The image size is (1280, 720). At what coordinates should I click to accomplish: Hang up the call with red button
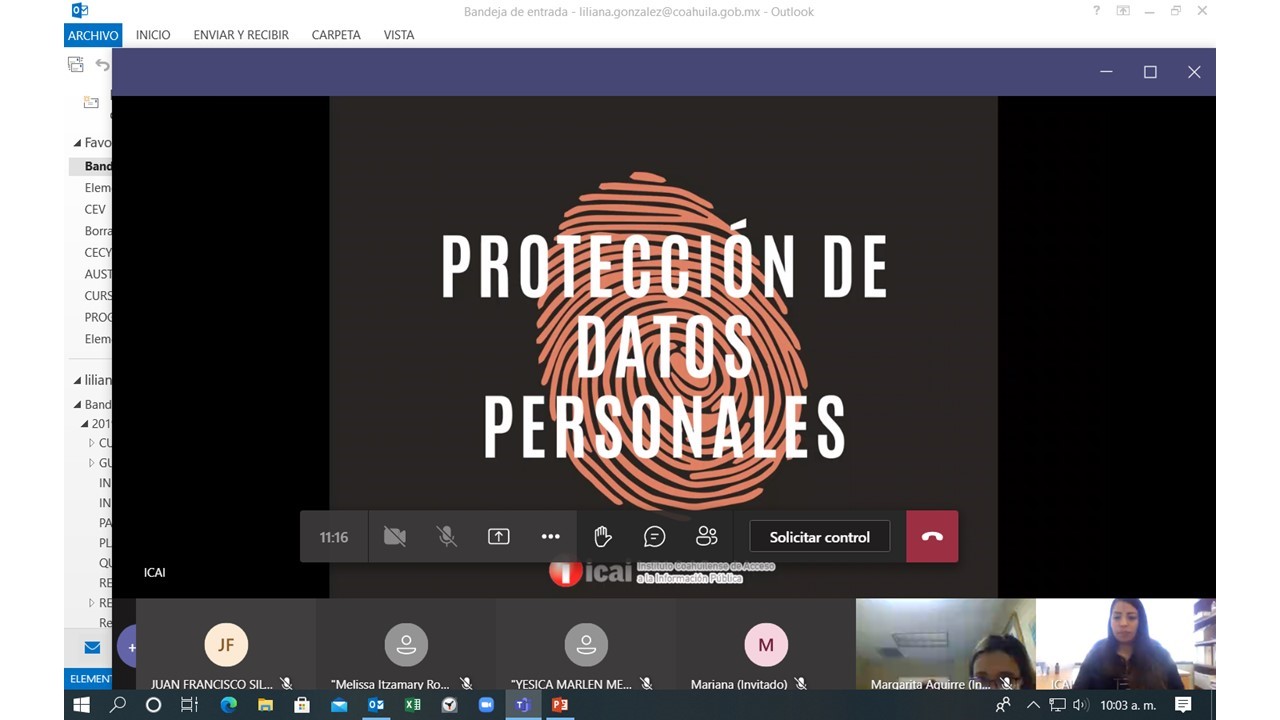pos(932,537)
